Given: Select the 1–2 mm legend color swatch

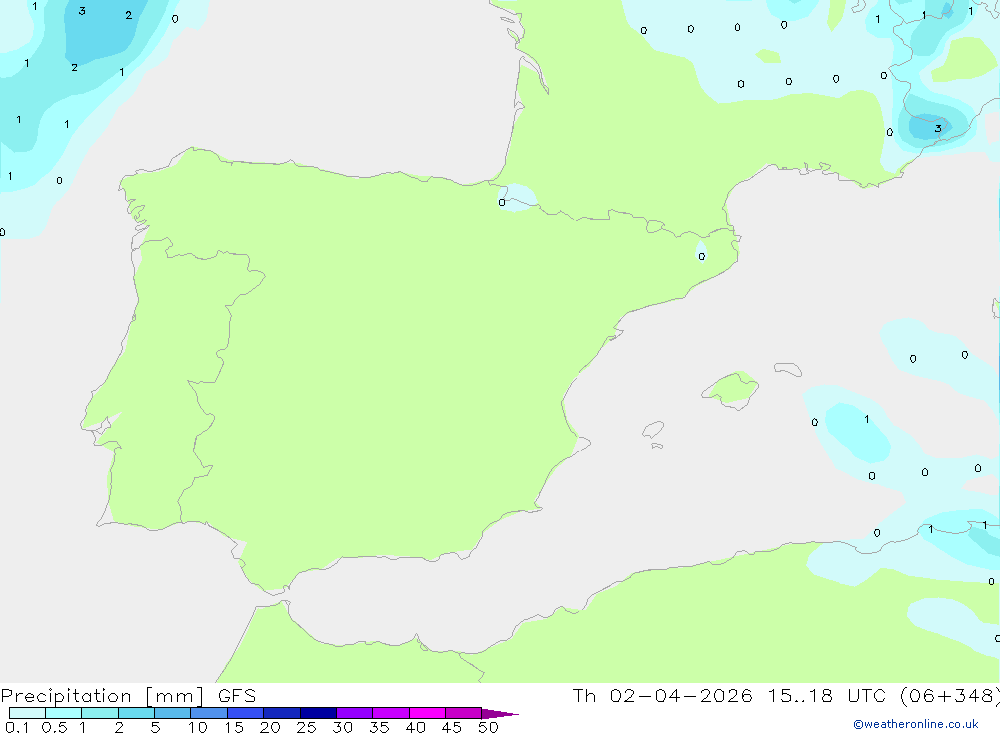Looking at the screenshot, I should [99, 713].
